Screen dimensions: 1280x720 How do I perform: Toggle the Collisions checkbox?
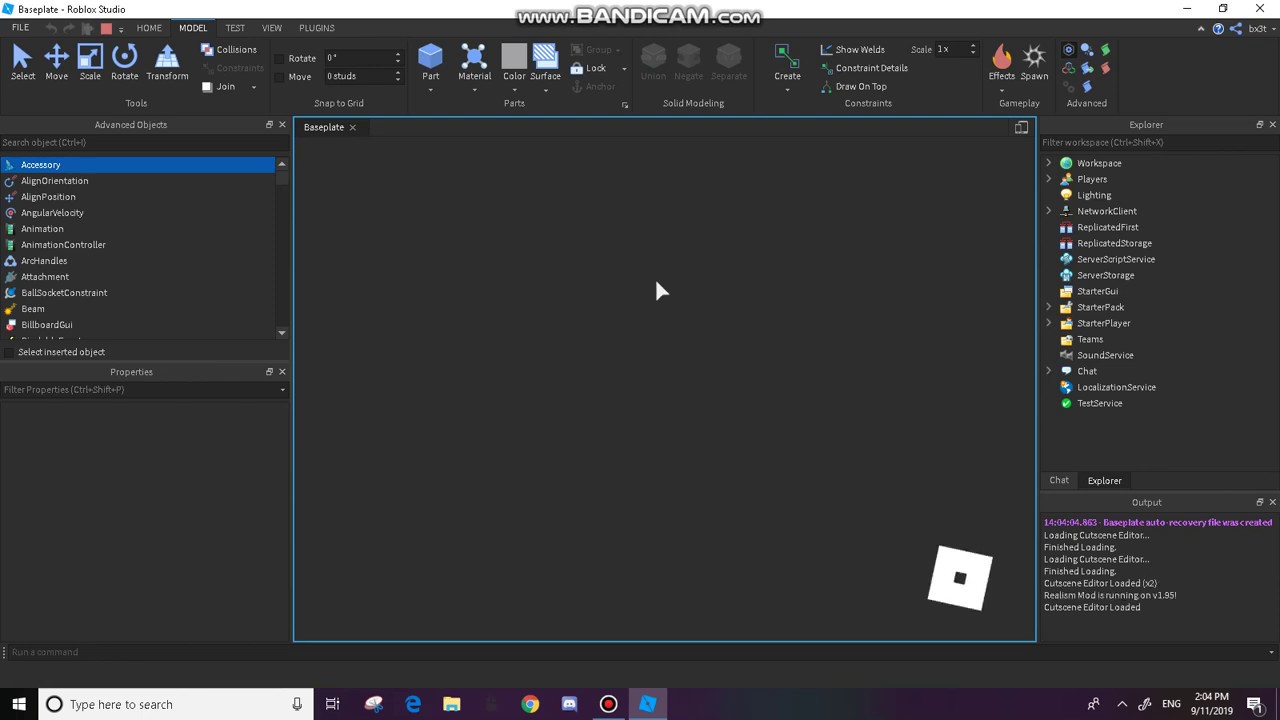[207, 49]
